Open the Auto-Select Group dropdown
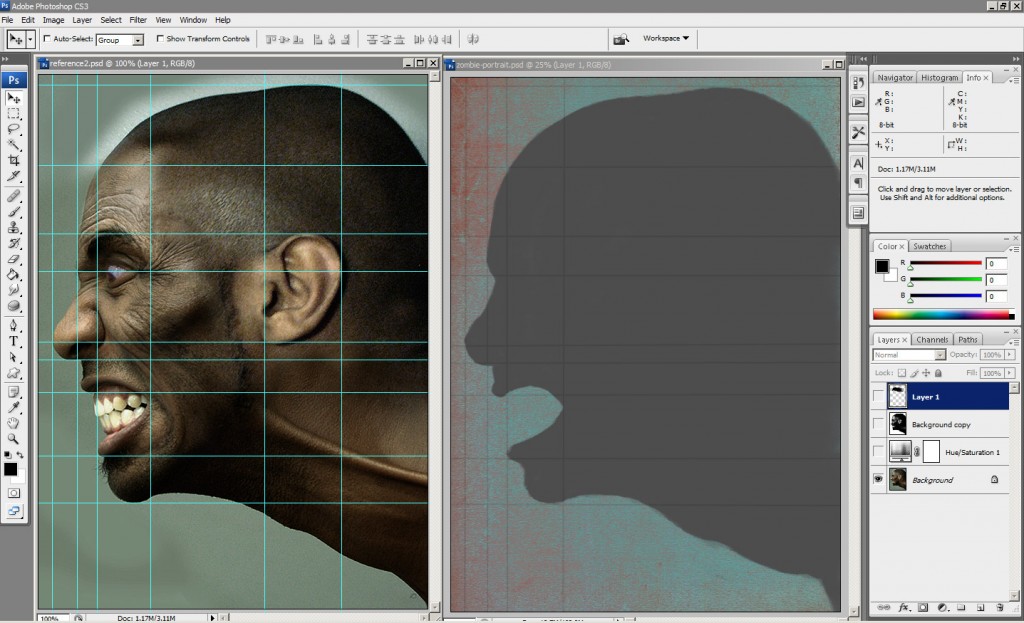This screenshot has width=1024, height=623. (137, 40)
